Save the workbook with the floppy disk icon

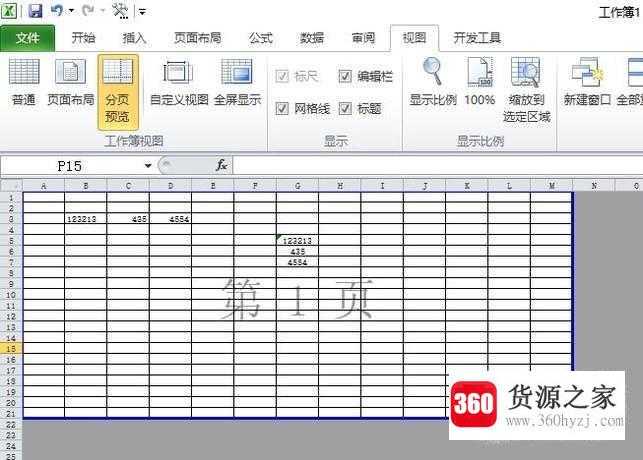[35, 11]
